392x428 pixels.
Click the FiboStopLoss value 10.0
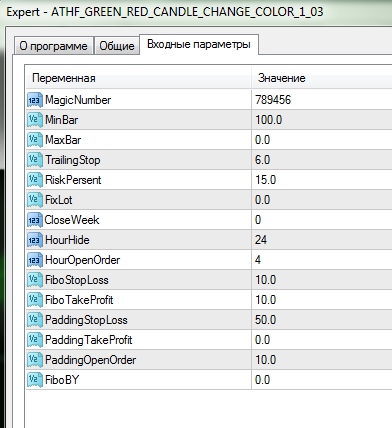(x=266, y=280)
